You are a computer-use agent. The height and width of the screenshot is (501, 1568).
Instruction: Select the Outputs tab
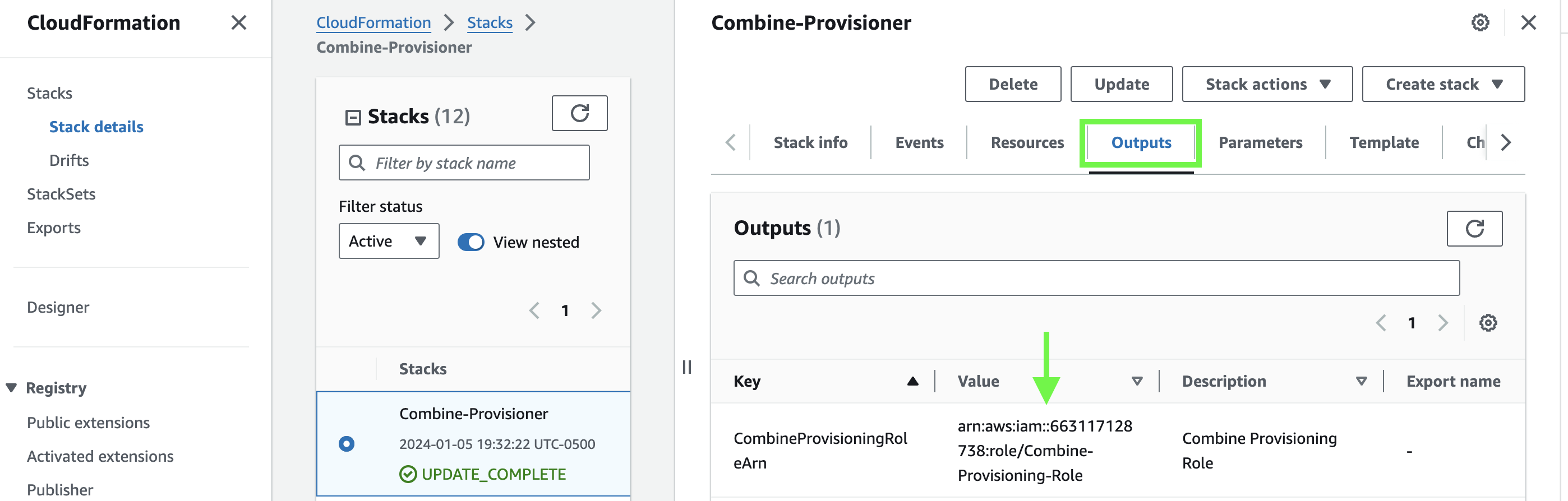[x=1141, y=142]
